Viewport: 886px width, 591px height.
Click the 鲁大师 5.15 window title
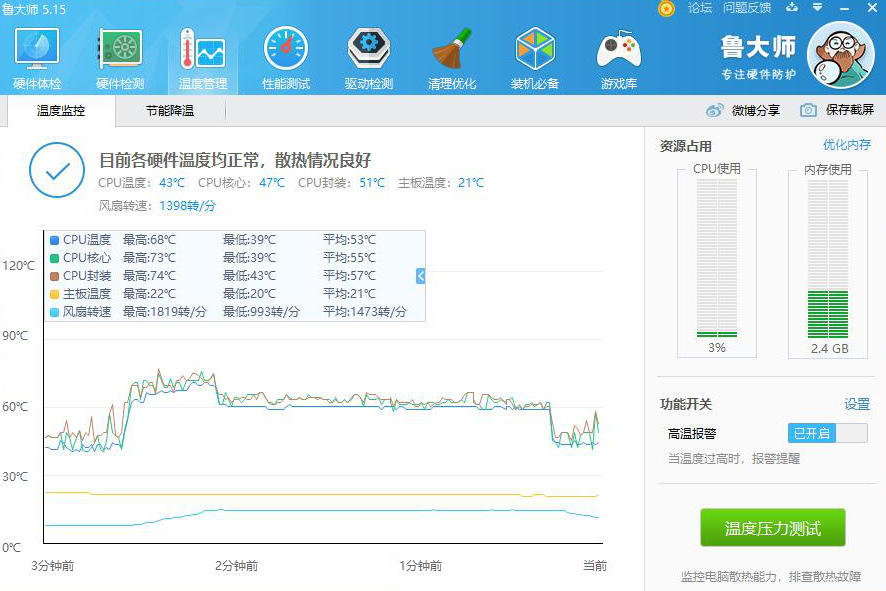click(x=34, y=10)
